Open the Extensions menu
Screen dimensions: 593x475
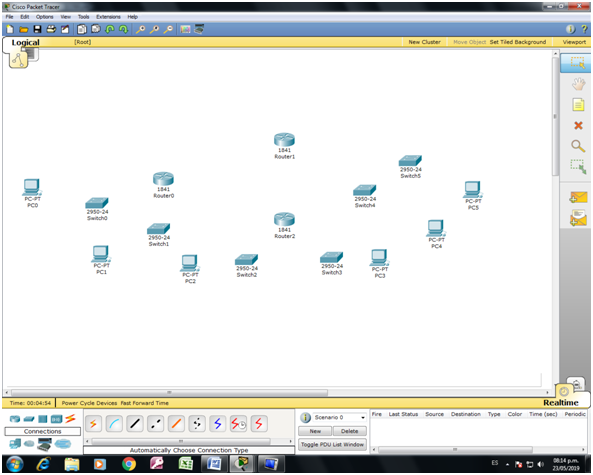[108, 17]
